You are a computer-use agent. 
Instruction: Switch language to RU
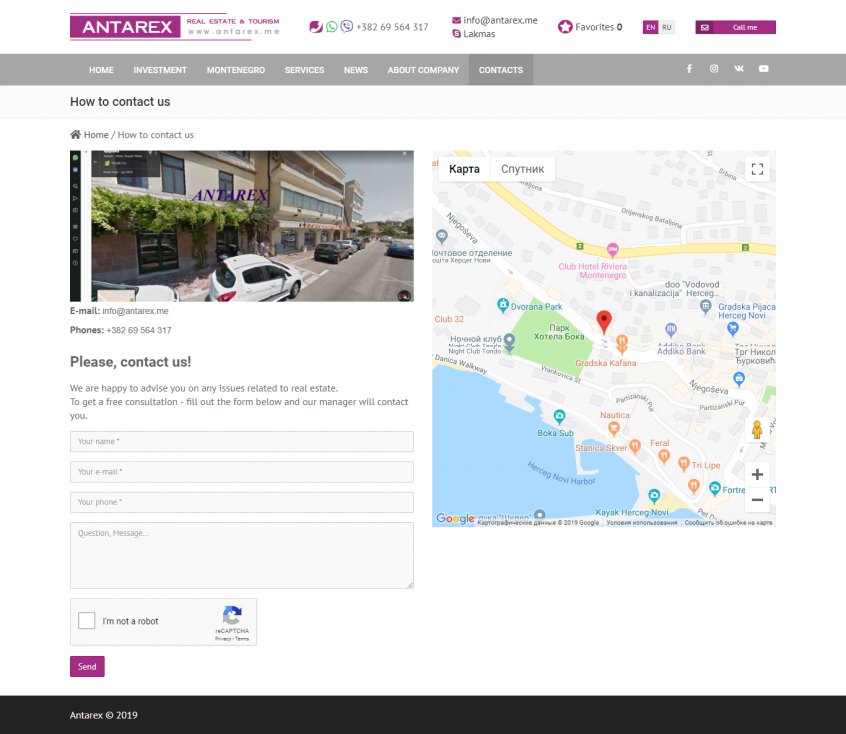click(667, 27)
